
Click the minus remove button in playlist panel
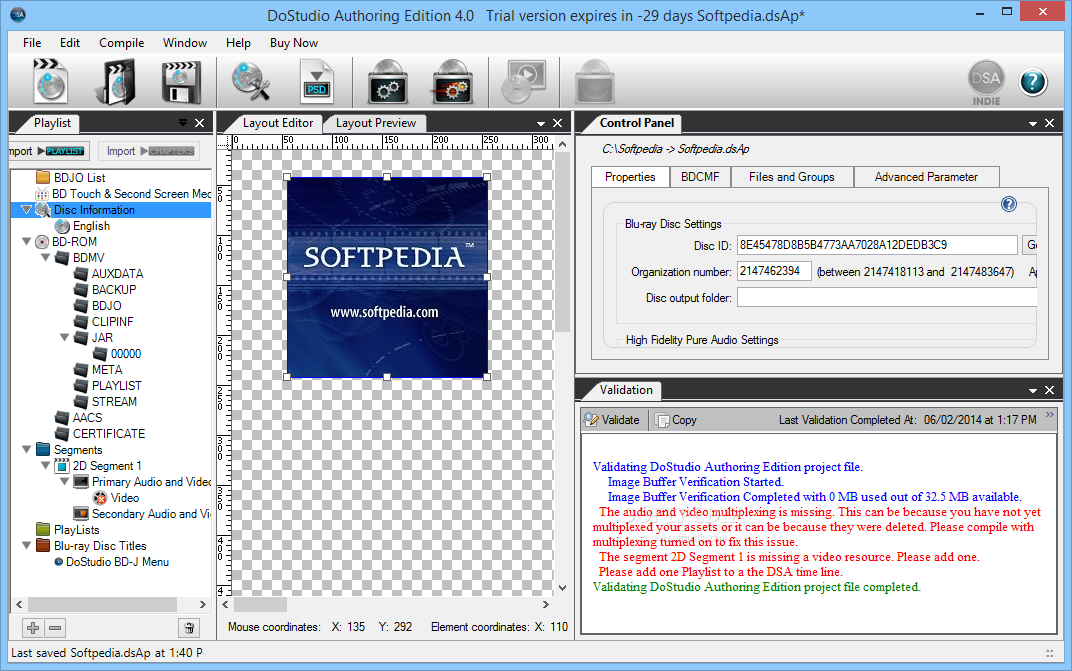click(55, 627)
